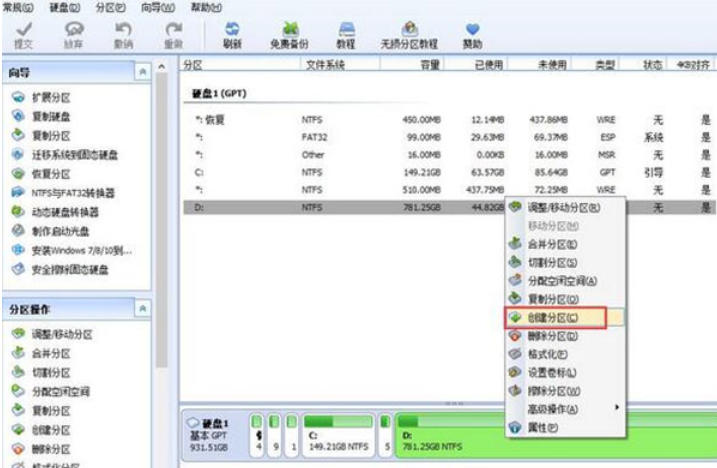Open the 常规(G) menu
Viewport: 717px width, 468px height.
click(x=18, y=7)
